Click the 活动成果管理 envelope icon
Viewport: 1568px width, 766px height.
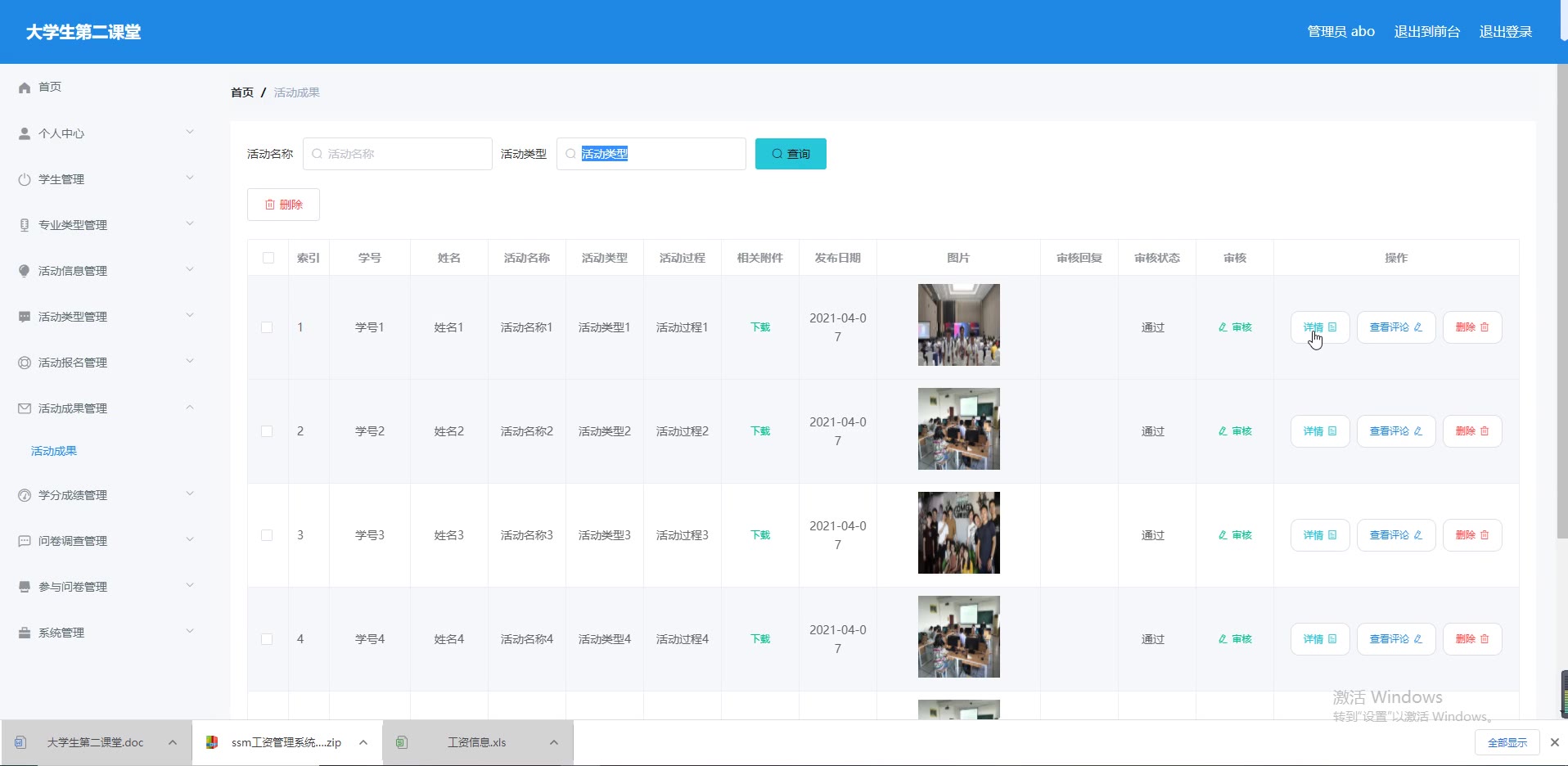click(x=25, y=408)
